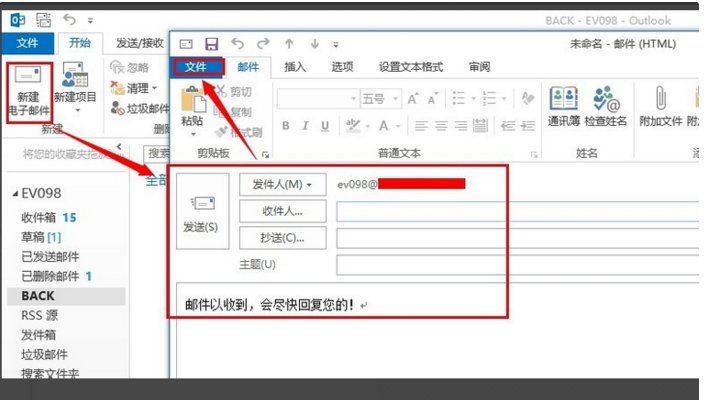Open Inbox (收件箱) folder
The width and height of the screenshot is (711, 400).
click(x=49, y=218)
